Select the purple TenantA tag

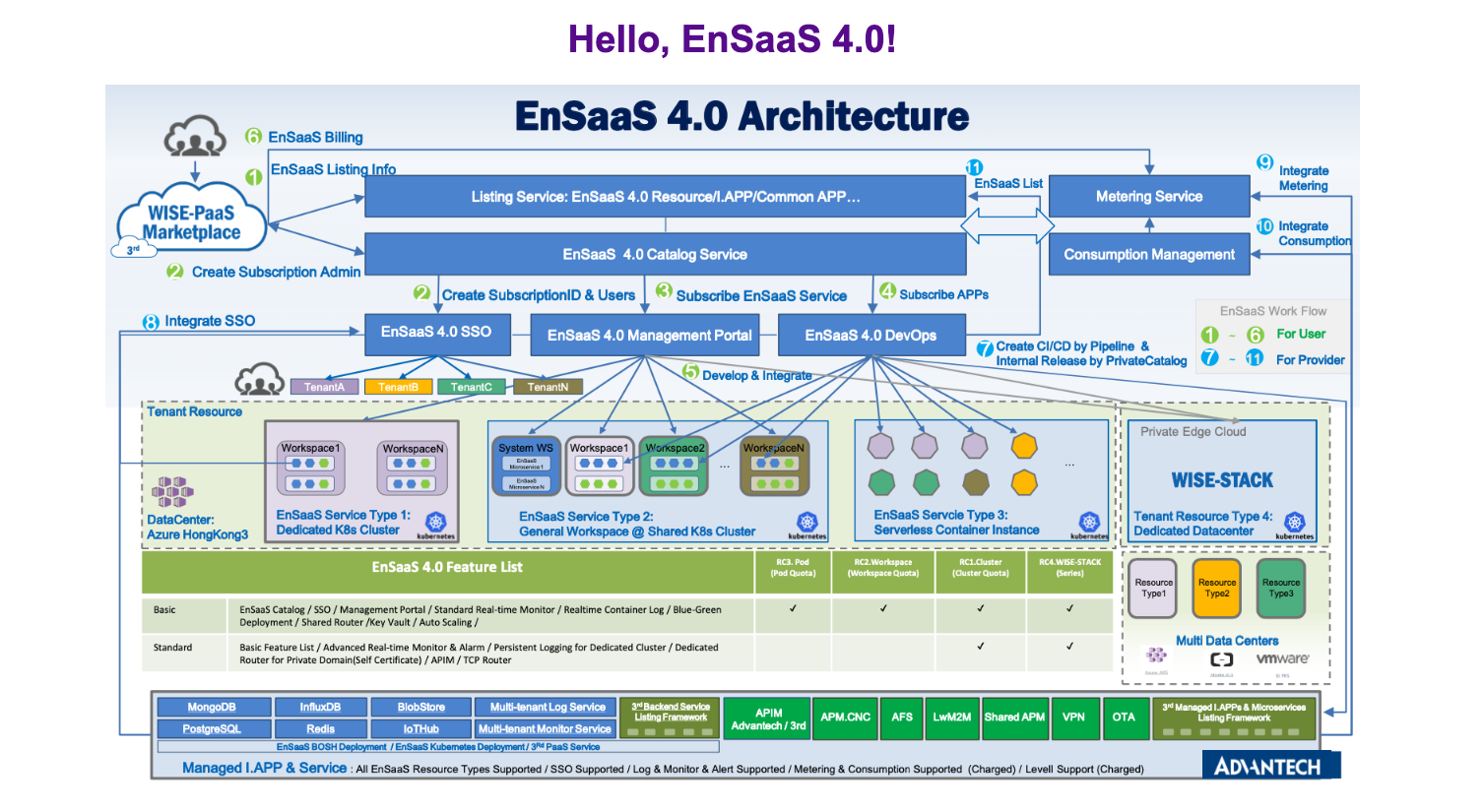coord(324,387)
